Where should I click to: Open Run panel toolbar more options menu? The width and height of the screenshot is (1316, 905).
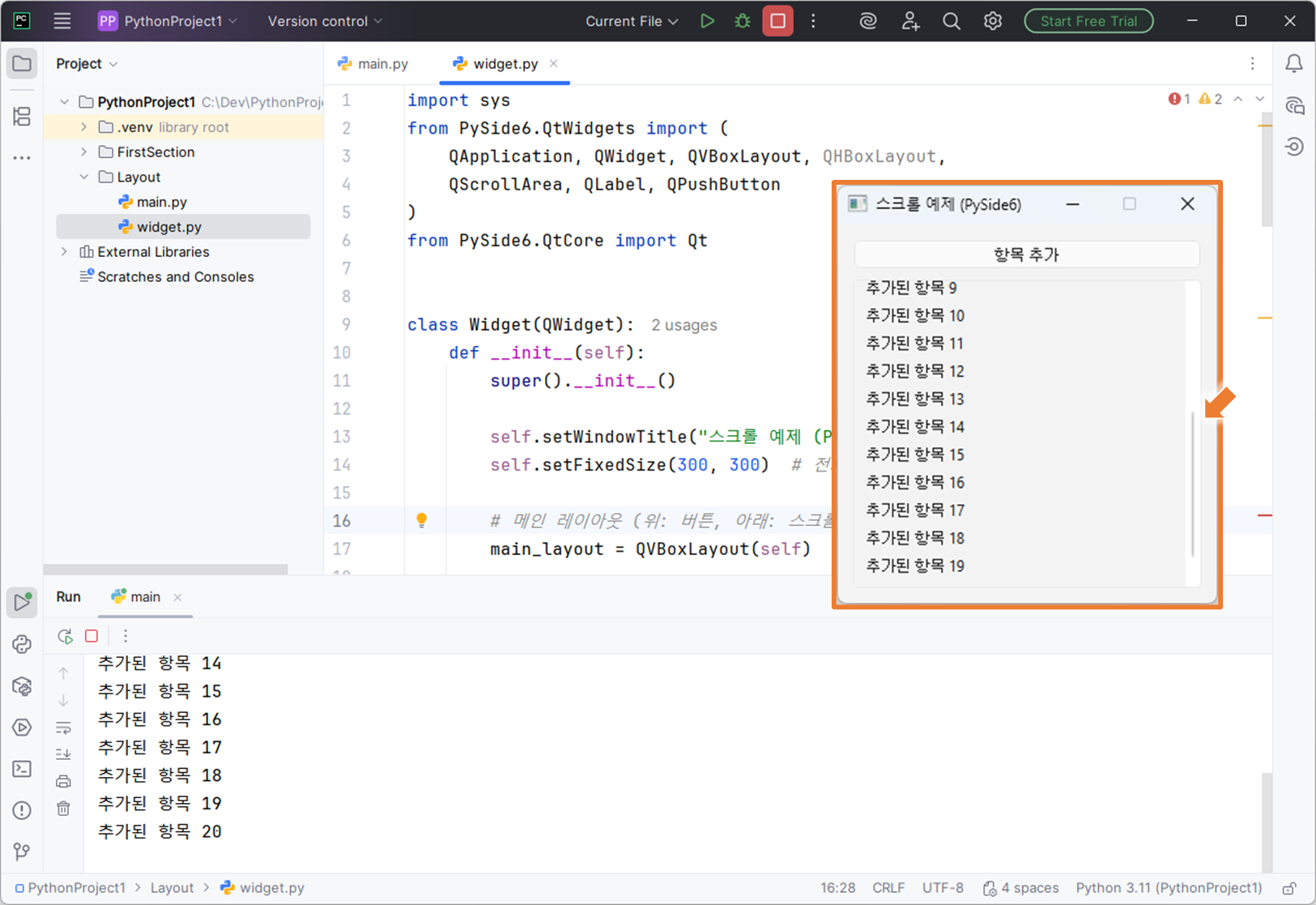click(126, 636)
